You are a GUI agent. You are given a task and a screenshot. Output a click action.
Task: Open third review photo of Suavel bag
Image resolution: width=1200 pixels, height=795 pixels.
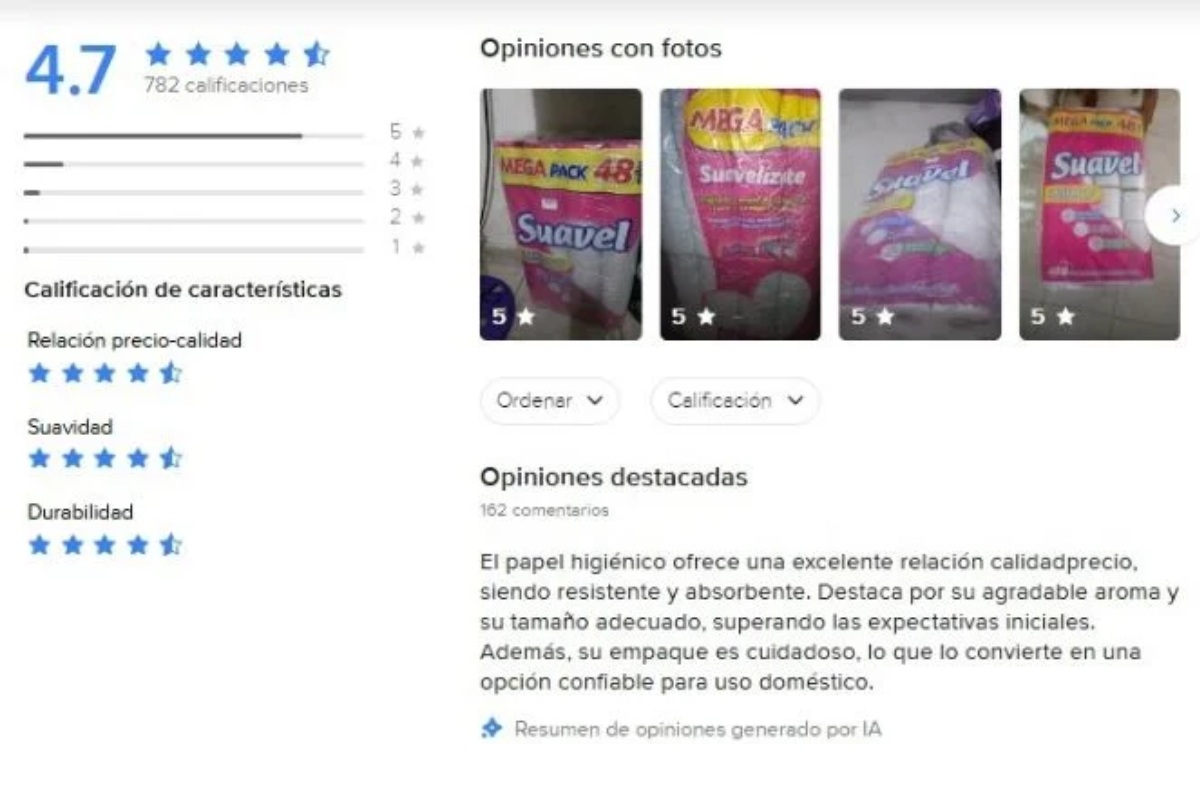920,214
